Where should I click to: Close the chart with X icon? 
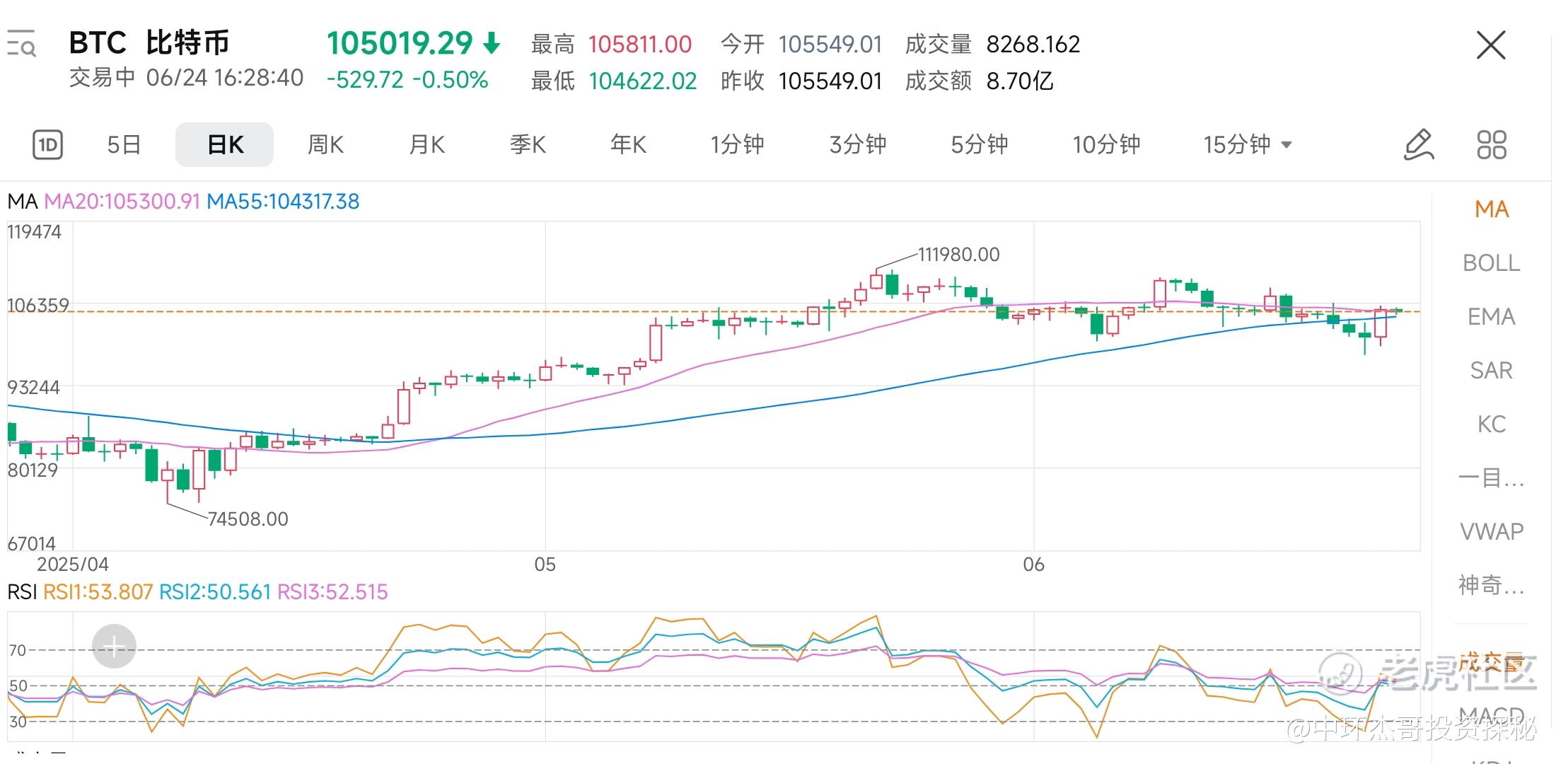pos(1491,45)
